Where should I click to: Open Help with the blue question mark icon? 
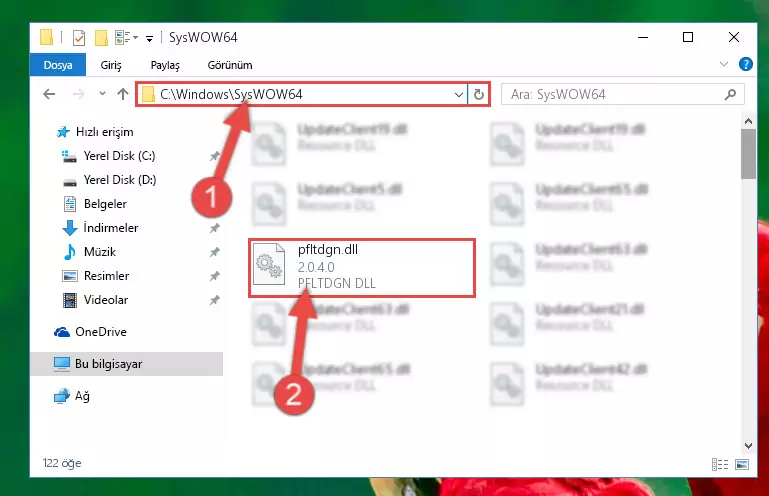click(745, 64)
